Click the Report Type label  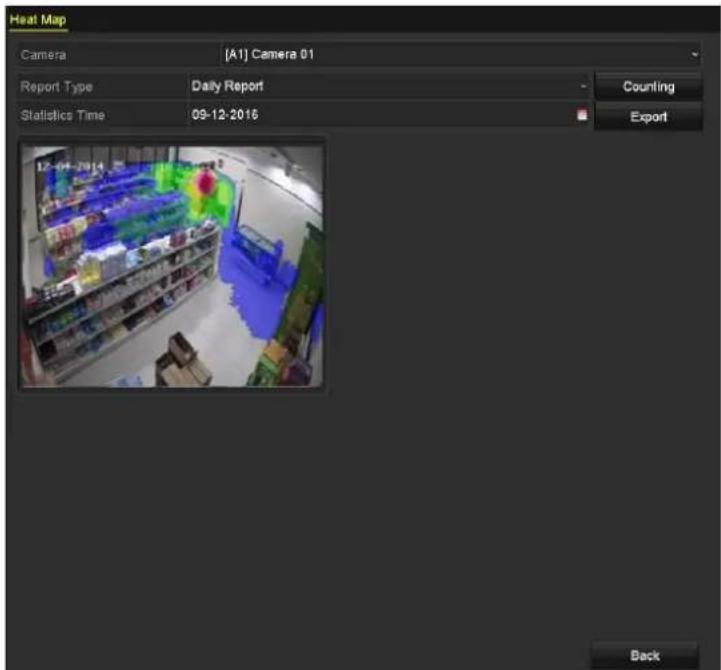[x=57, y=87]
